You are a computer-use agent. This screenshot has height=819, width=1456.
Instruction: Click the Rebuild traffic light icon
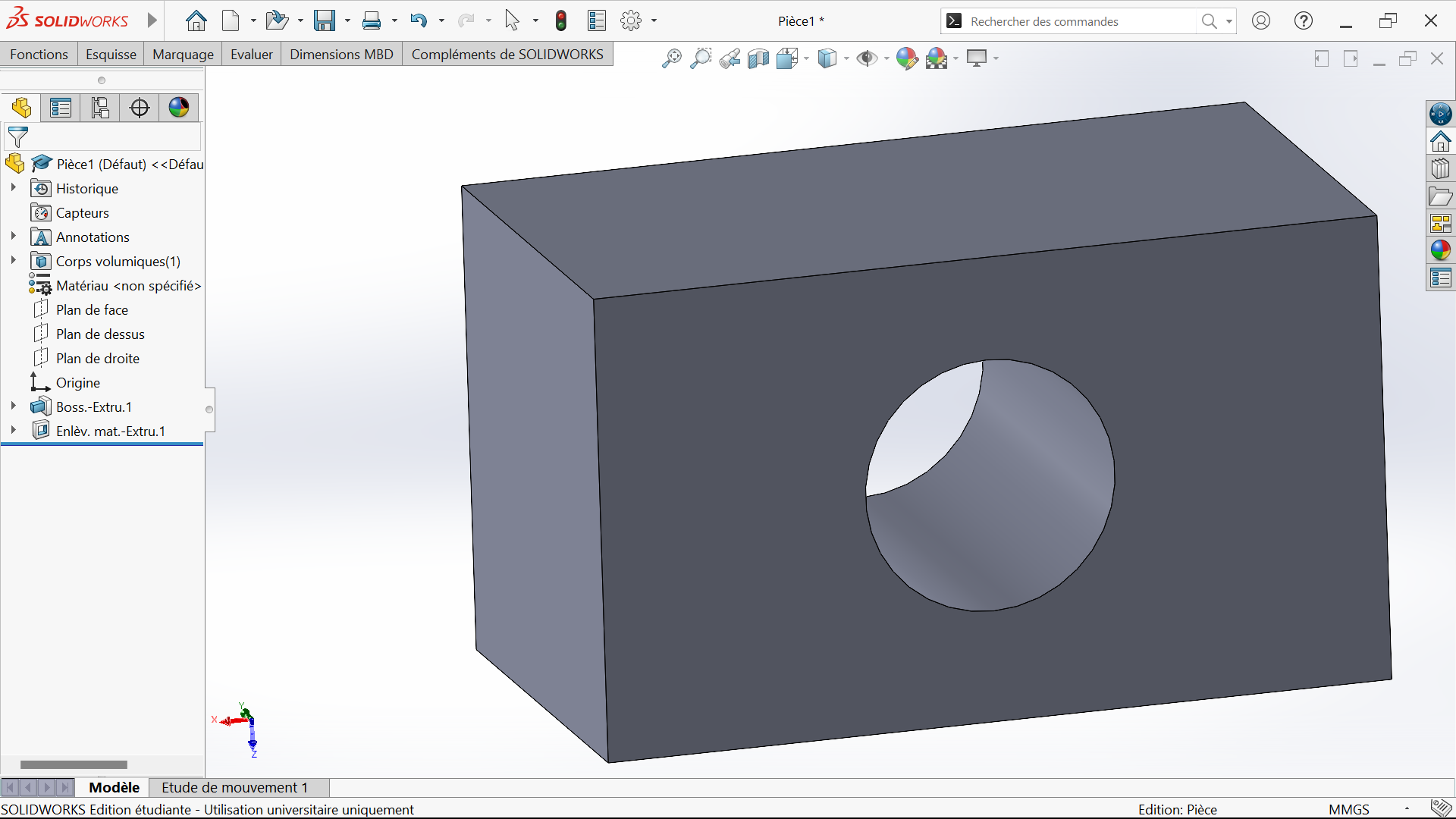(561, 20)
